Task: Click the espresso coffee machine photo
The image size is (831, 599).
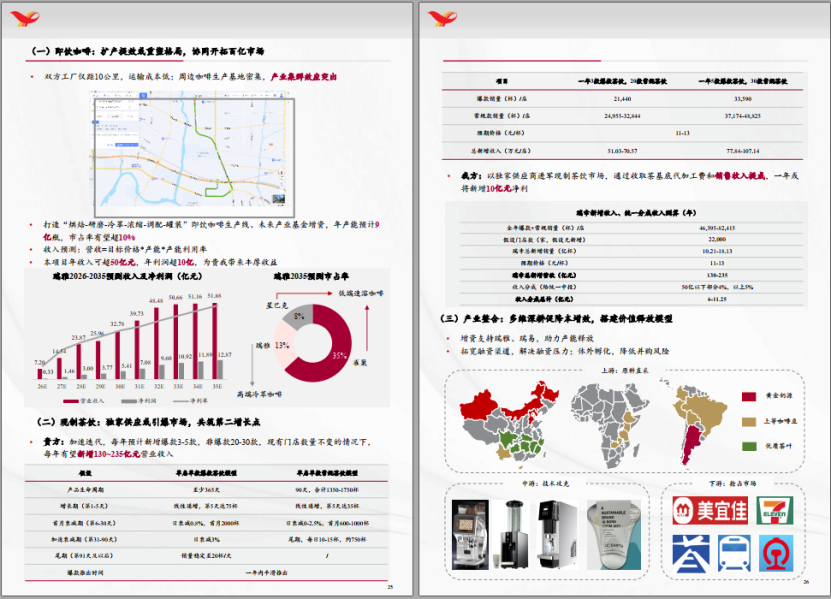Action: click(x=470, y=534)
